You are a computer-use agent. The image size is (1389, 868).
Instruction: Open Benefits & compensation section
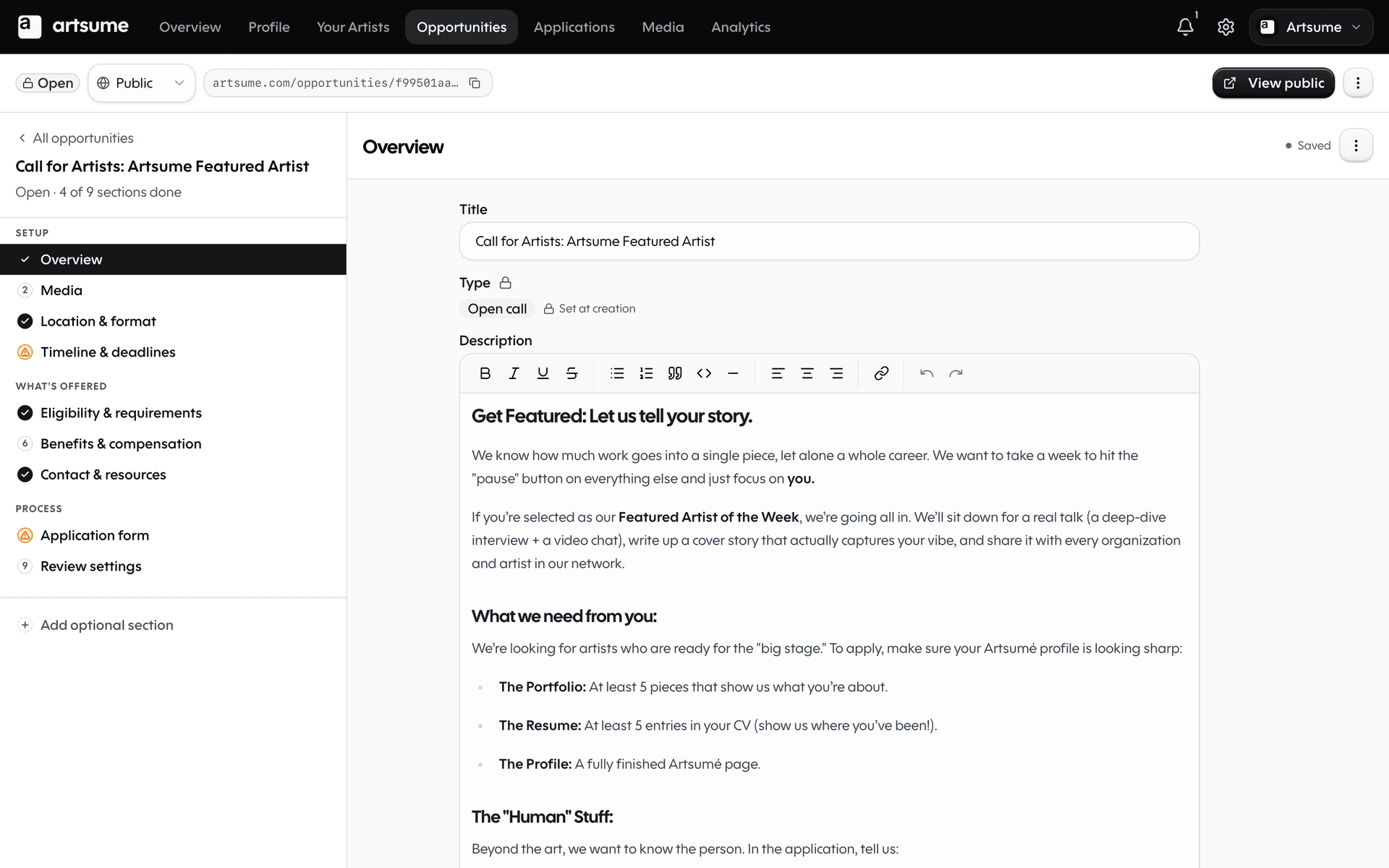tap(173, 444)
